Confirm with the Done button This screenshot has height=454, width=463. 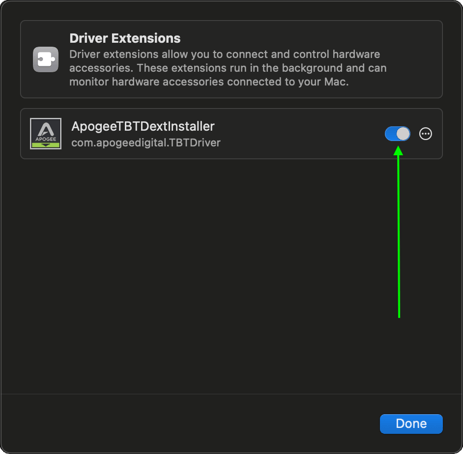[411, 424]
